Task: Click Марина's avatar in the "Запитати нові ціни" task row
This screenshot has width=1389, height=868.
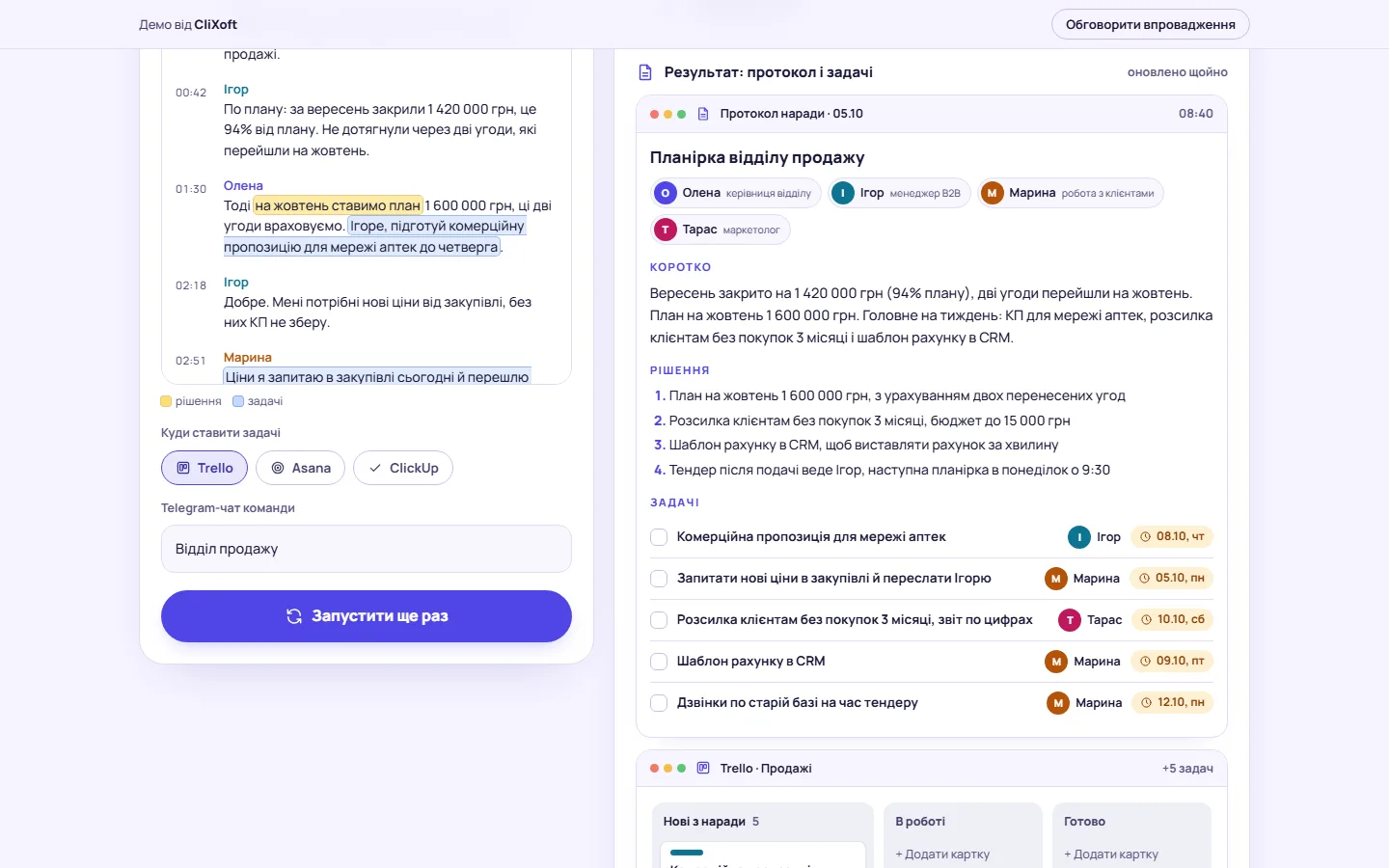Action: (1056, 579)
